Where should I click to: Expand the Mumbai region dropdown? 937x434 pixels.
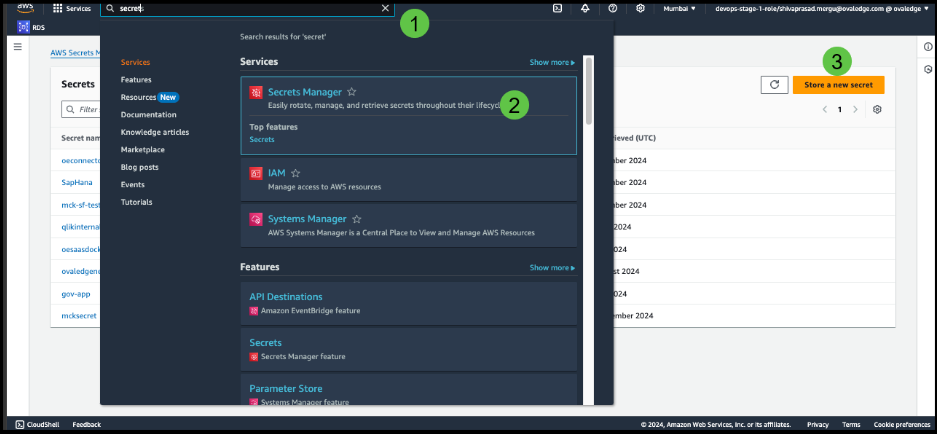[681, 8]
